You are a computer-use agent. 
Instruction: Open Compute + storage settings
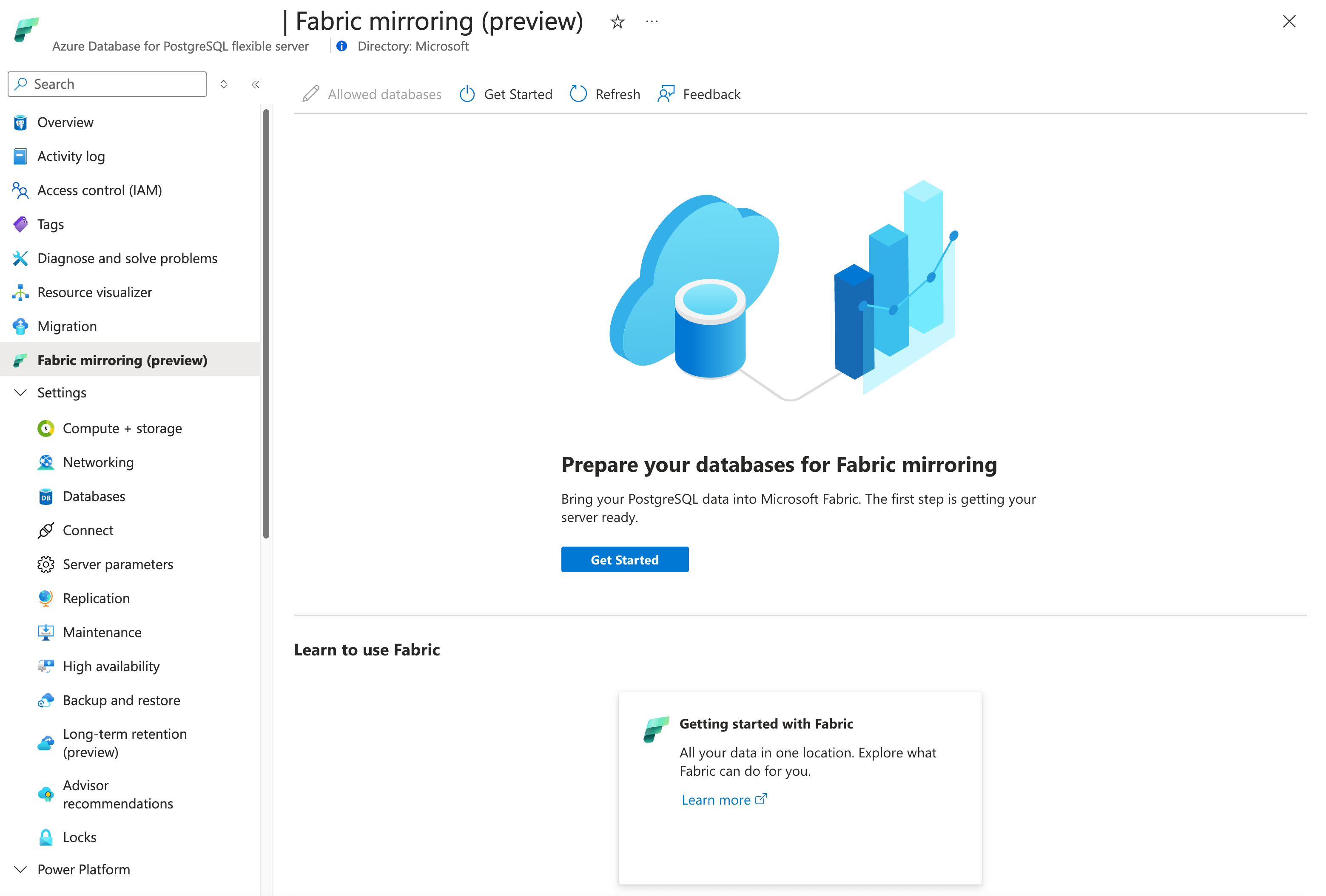pos(122,428)
